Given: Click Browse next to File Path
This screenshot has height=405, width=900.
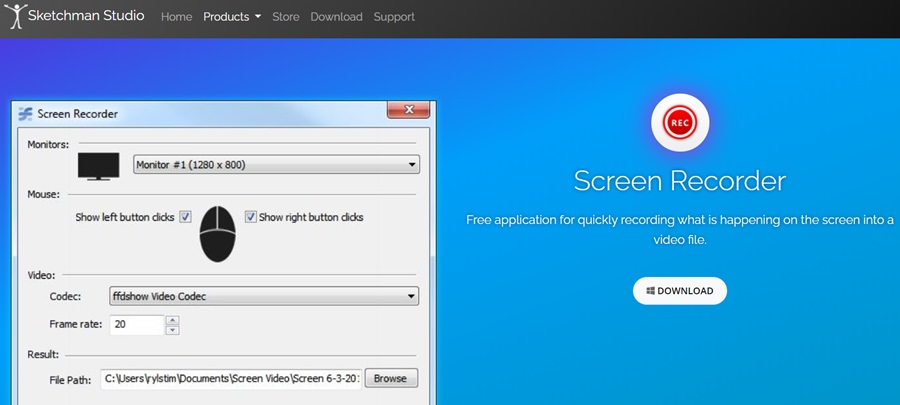Looking at the screenshot, I should point(391,379).
